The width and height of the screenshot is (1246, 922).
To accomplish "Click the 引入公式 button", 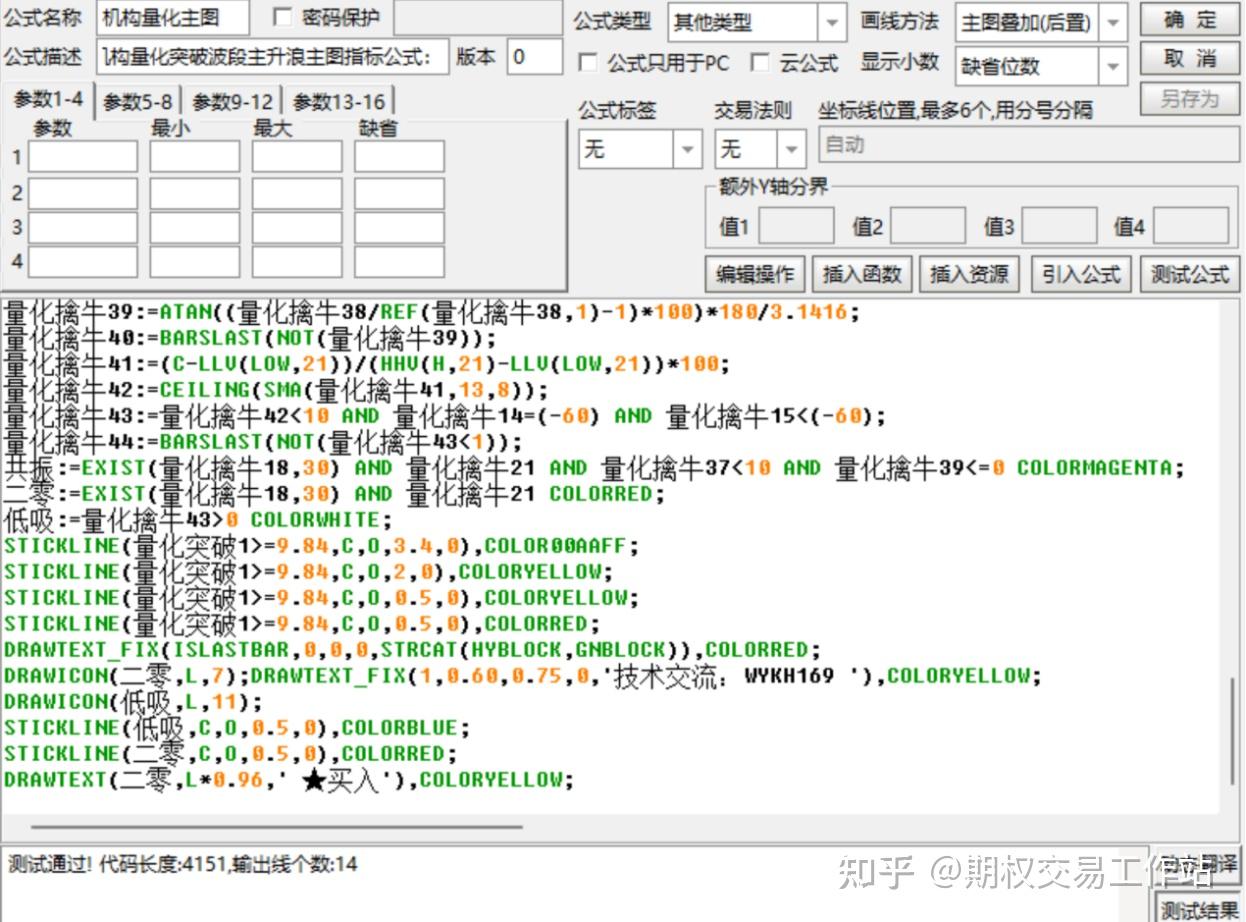I will tap(1080, 273).
